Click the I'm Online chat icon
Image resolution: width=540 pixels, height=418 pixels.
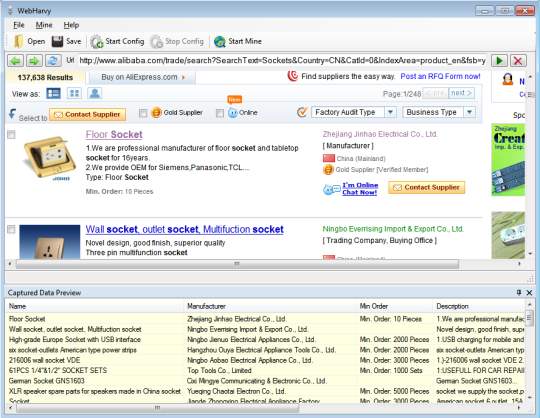pos(332,189)
